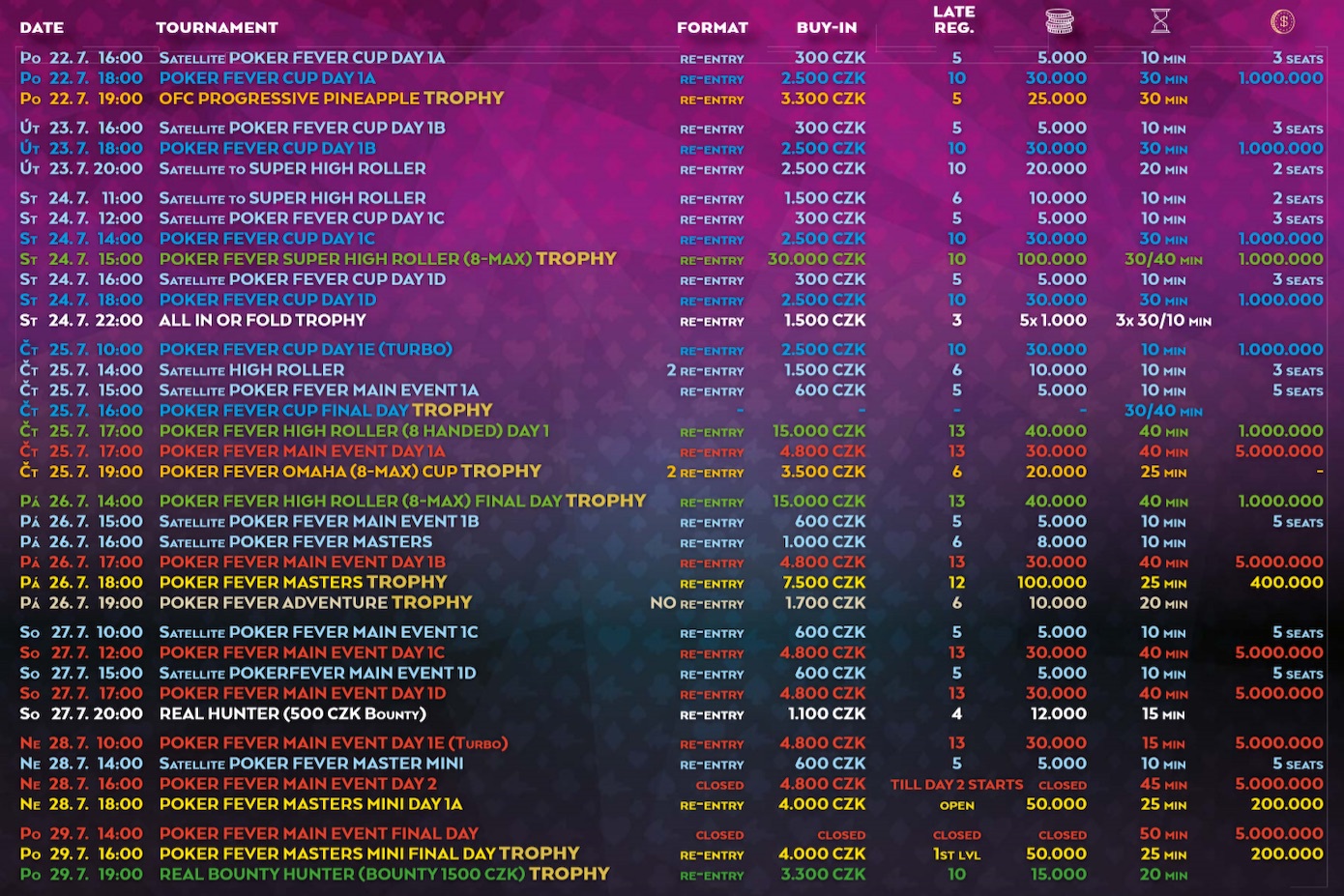1344x896 pixels.
Task: Click Real Hunter (500 CZK Bounty)
Action: pos(292,714)
